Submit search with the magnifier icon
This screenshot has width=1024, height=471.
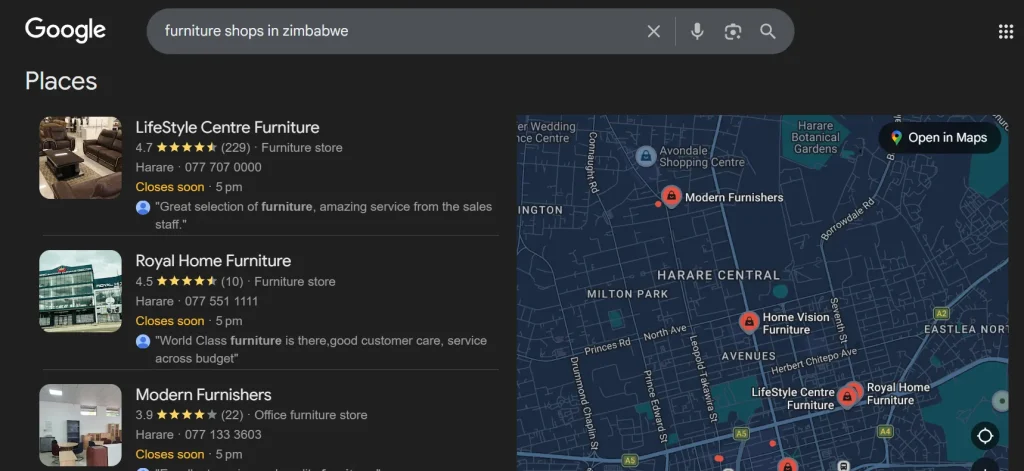tap(768, 31)
